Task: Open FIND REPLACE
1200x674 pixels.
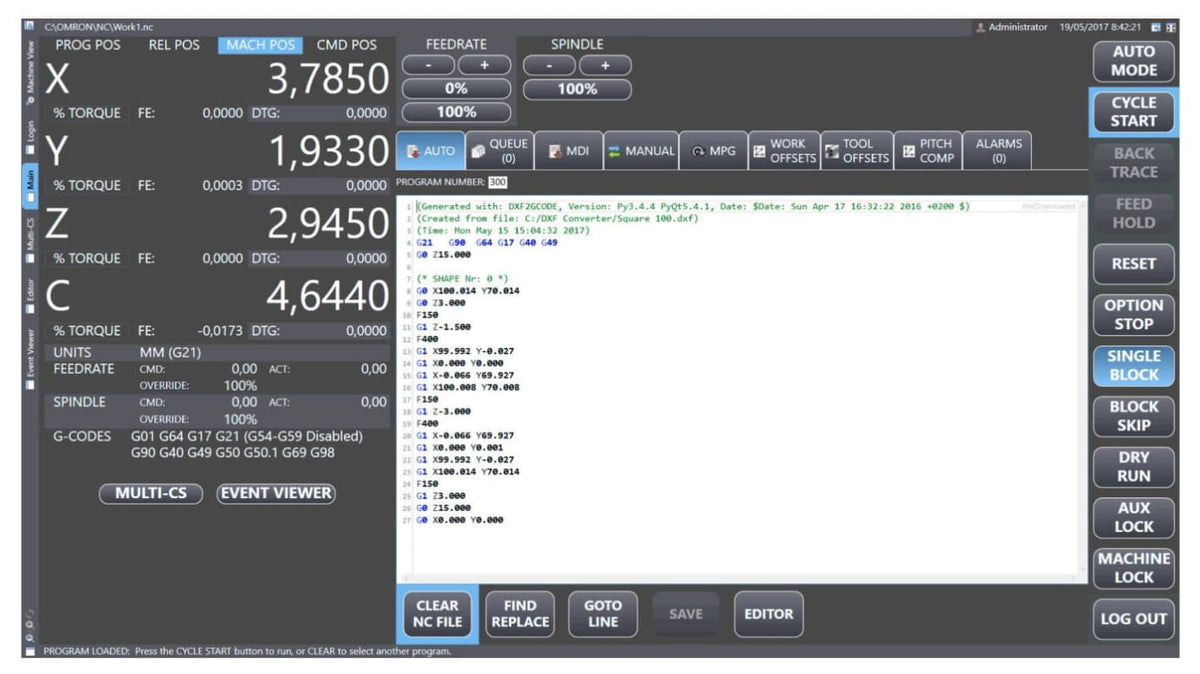Action: coord(520,614)
